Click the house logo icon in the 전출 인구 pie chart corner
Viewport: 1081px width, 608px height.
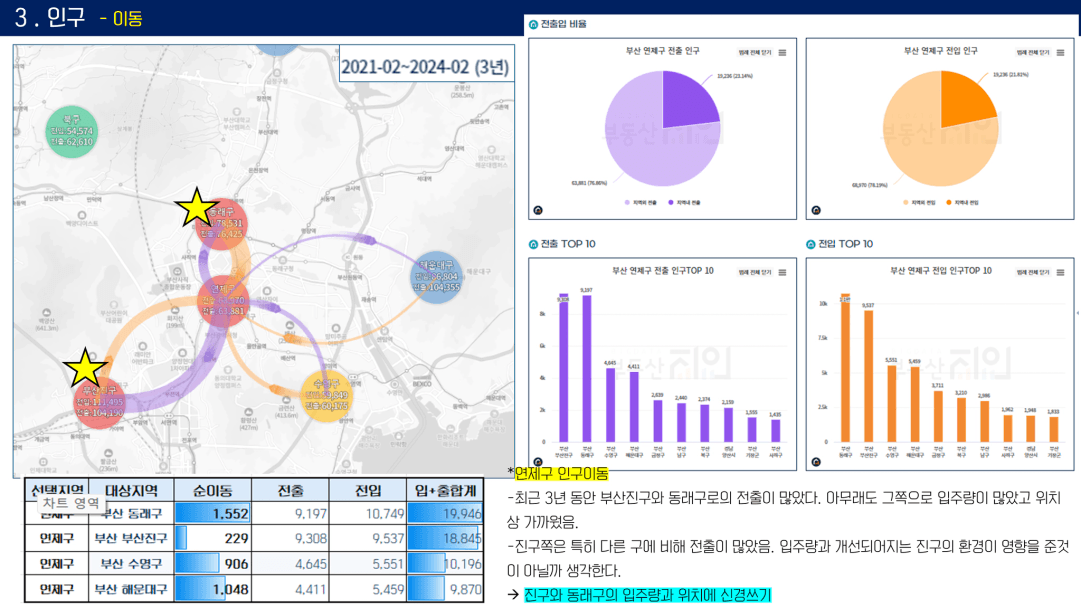538,210
